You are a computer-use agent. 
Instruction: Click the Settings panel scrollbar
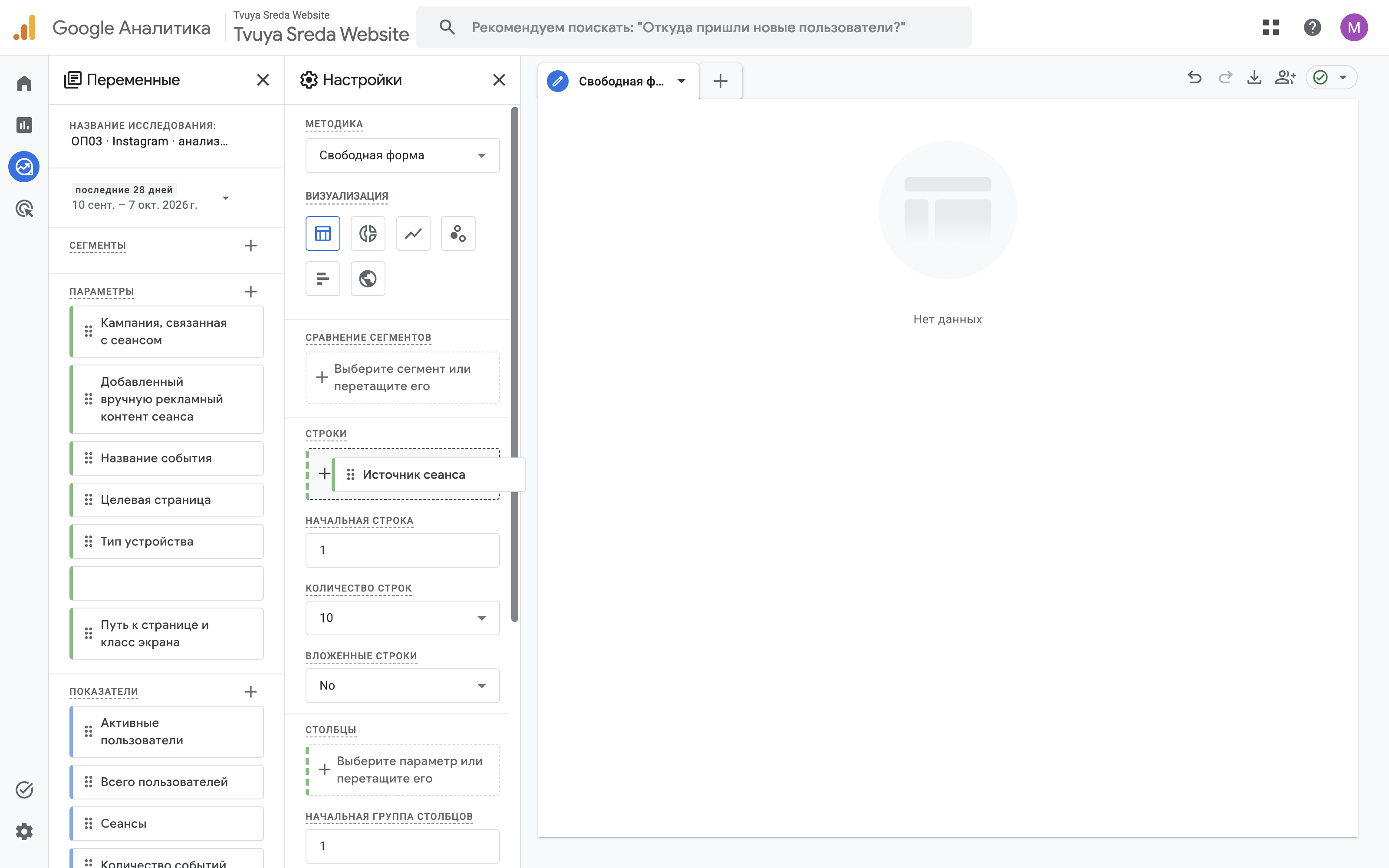click(x=515, y=364)
